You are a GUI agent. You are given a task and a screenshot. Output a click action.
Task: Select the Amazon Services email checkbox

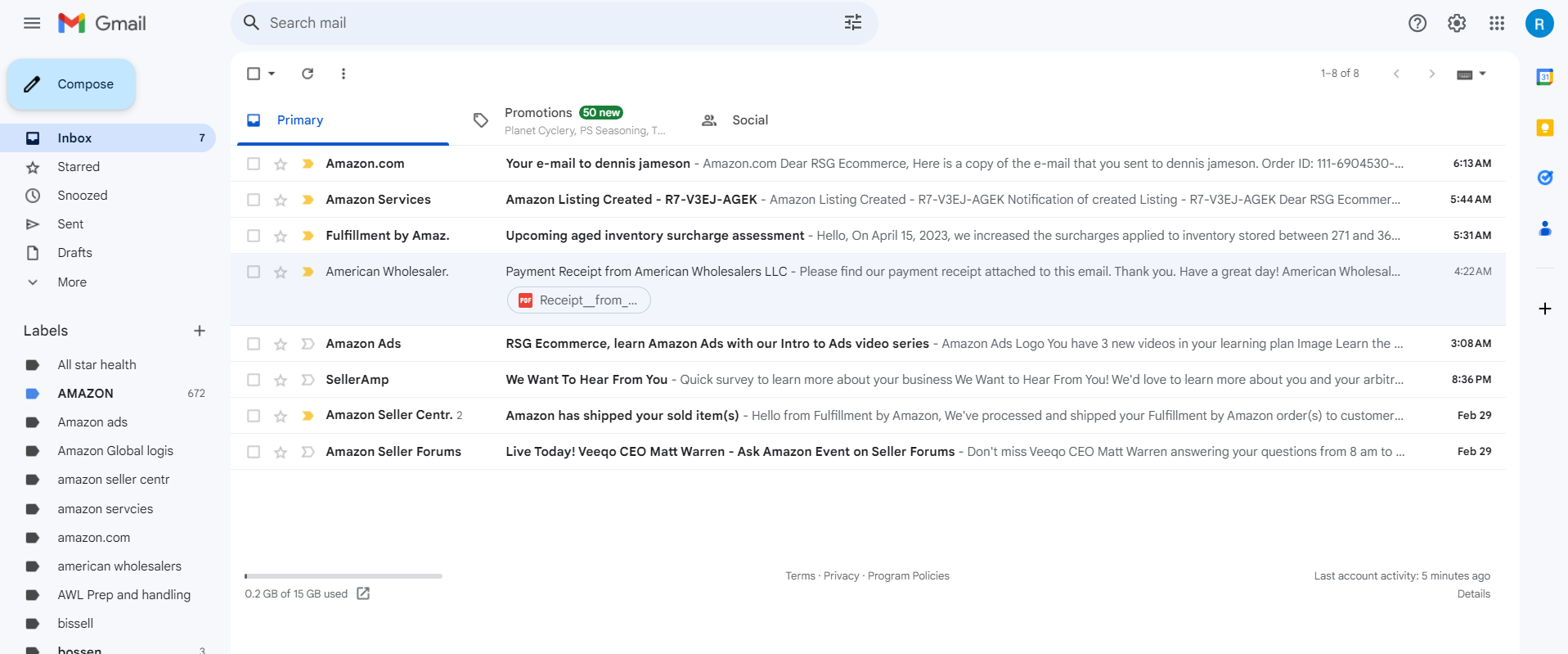254,200
